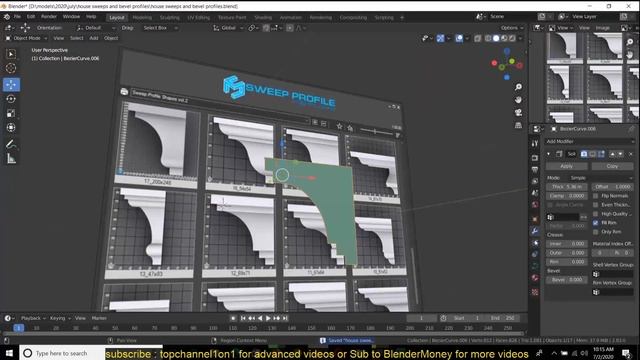This screenshot has height=360, width=640.
Task: Click the modifier Apply button
Action: pos(567,166)
